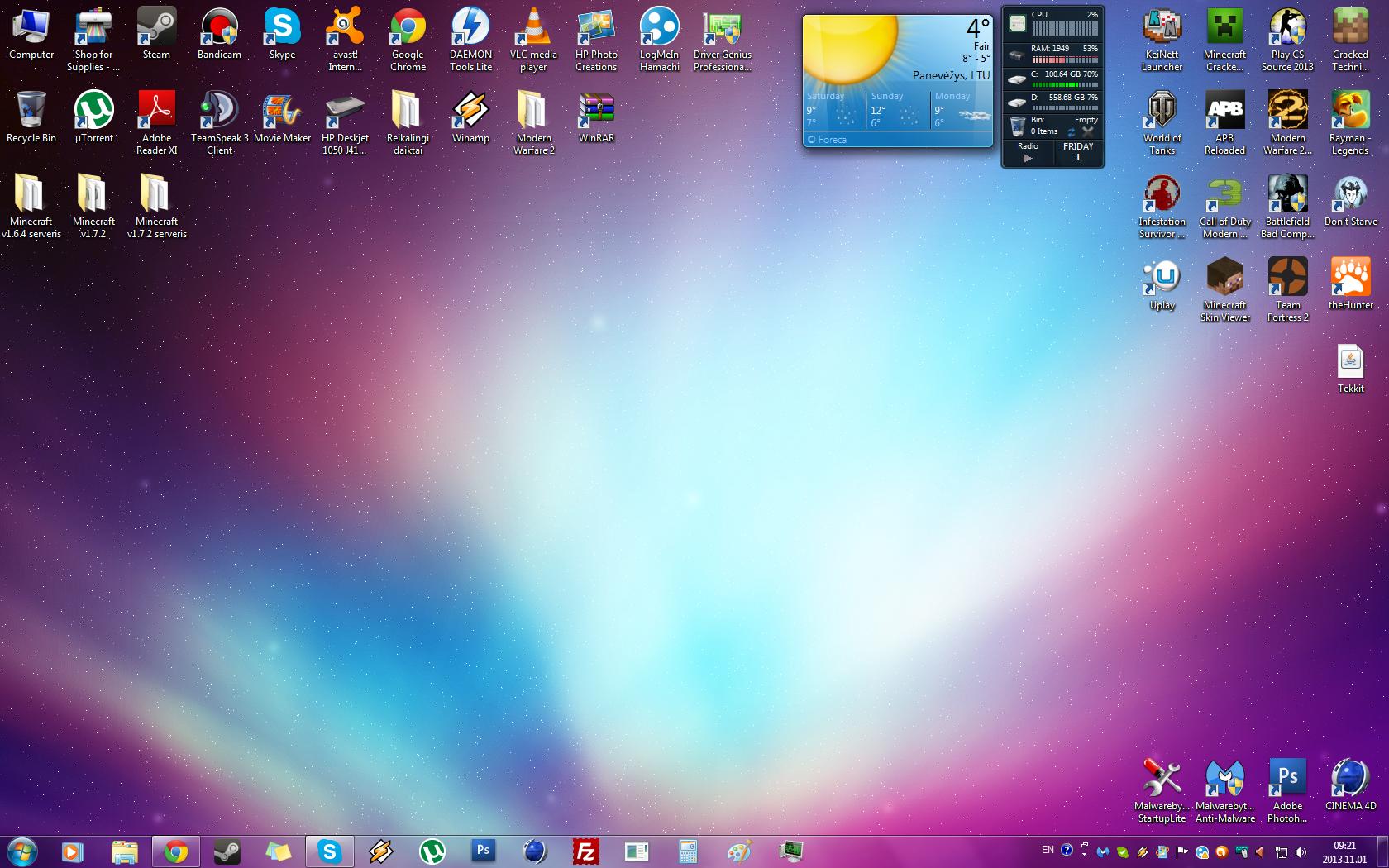
Task: Select the Reikalingi daiktai folder
Action: tap(408, 122)
